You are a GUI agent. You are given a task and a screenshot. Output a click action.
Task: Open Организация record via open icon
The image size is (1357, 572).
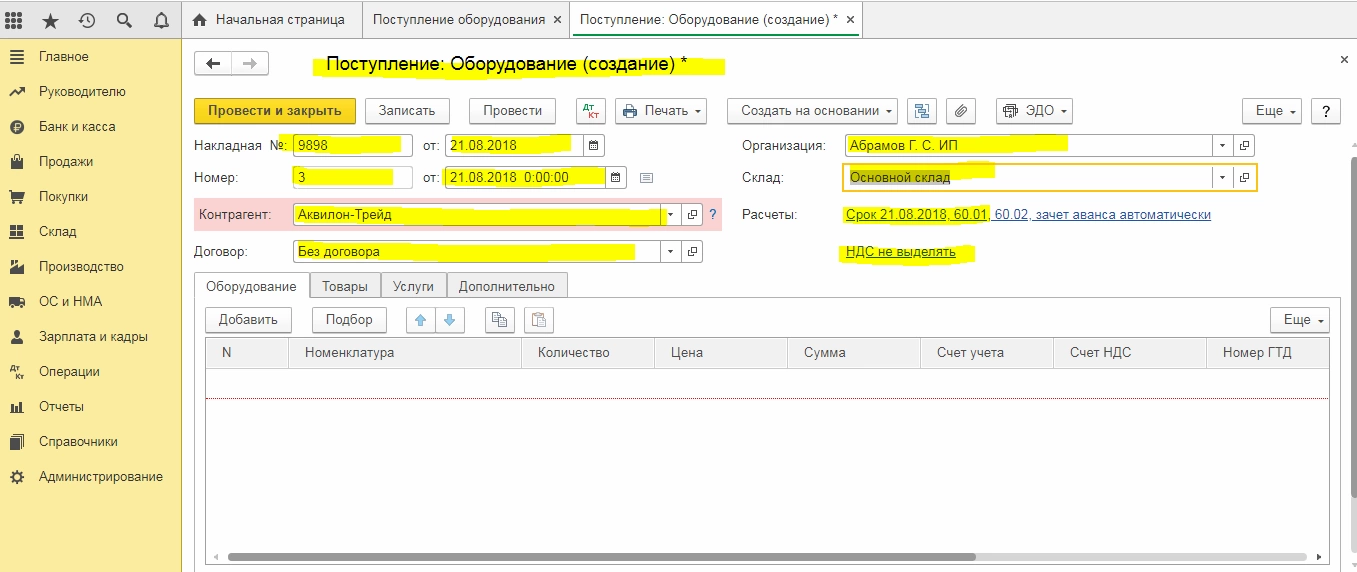tap(1244, 145)
